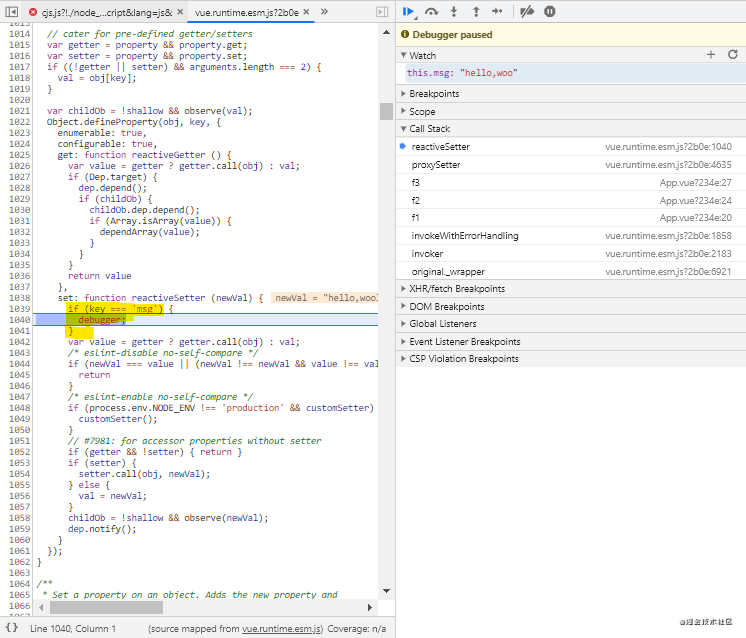Expand XHR/fetch Breakpoints section

point(403,289)
